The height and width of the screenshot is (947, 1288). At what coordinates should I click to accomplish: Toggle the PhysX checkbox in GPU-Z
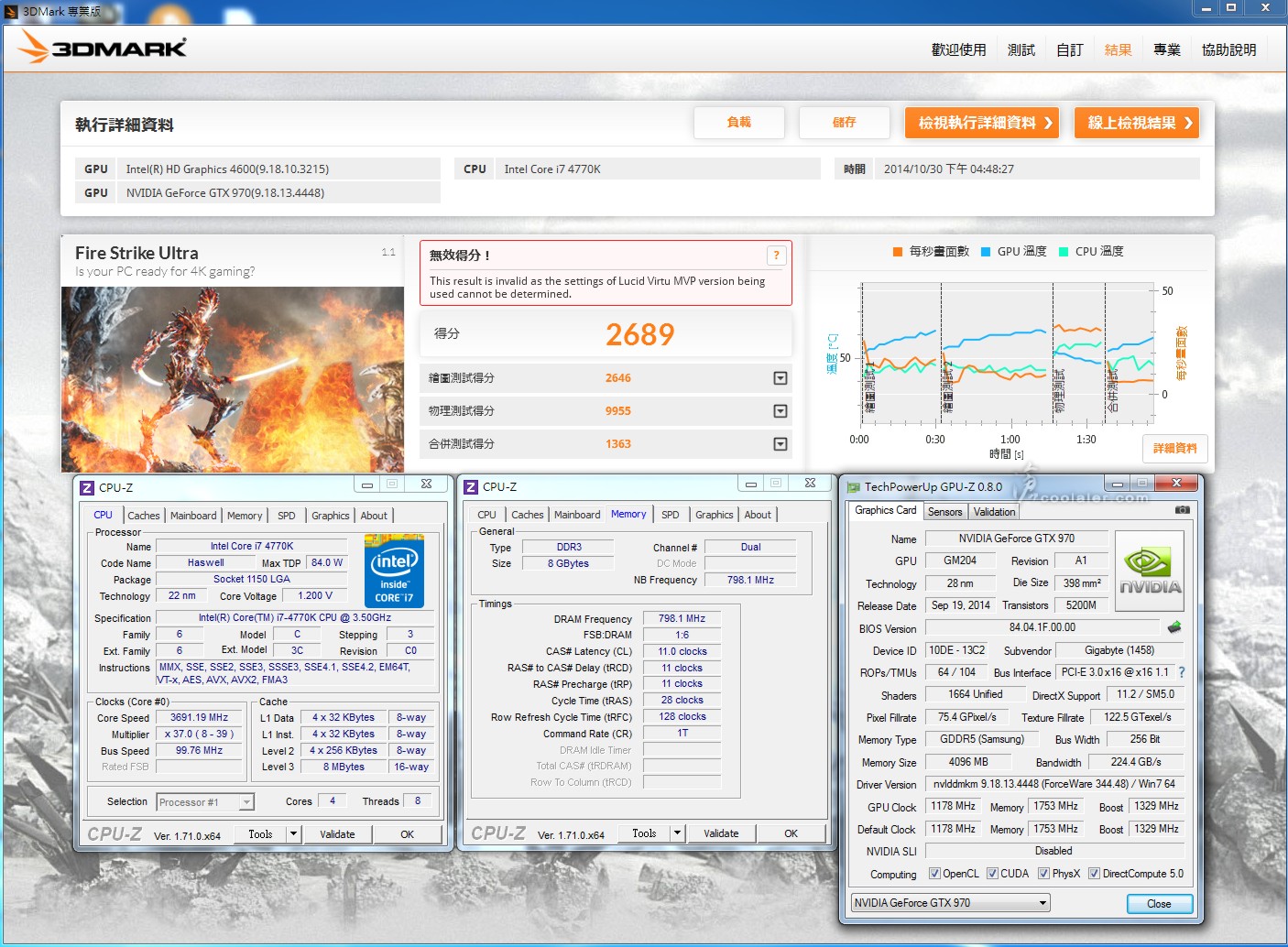pyautogui.click(x=1043, y=874)
